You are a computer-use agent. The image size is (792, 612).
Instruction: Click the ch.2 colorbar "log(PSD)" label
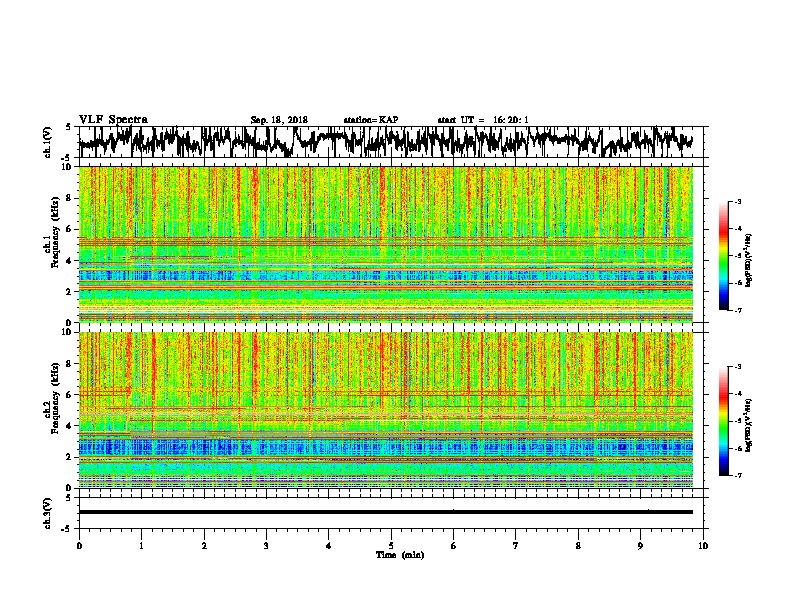[x=749, y=425]
